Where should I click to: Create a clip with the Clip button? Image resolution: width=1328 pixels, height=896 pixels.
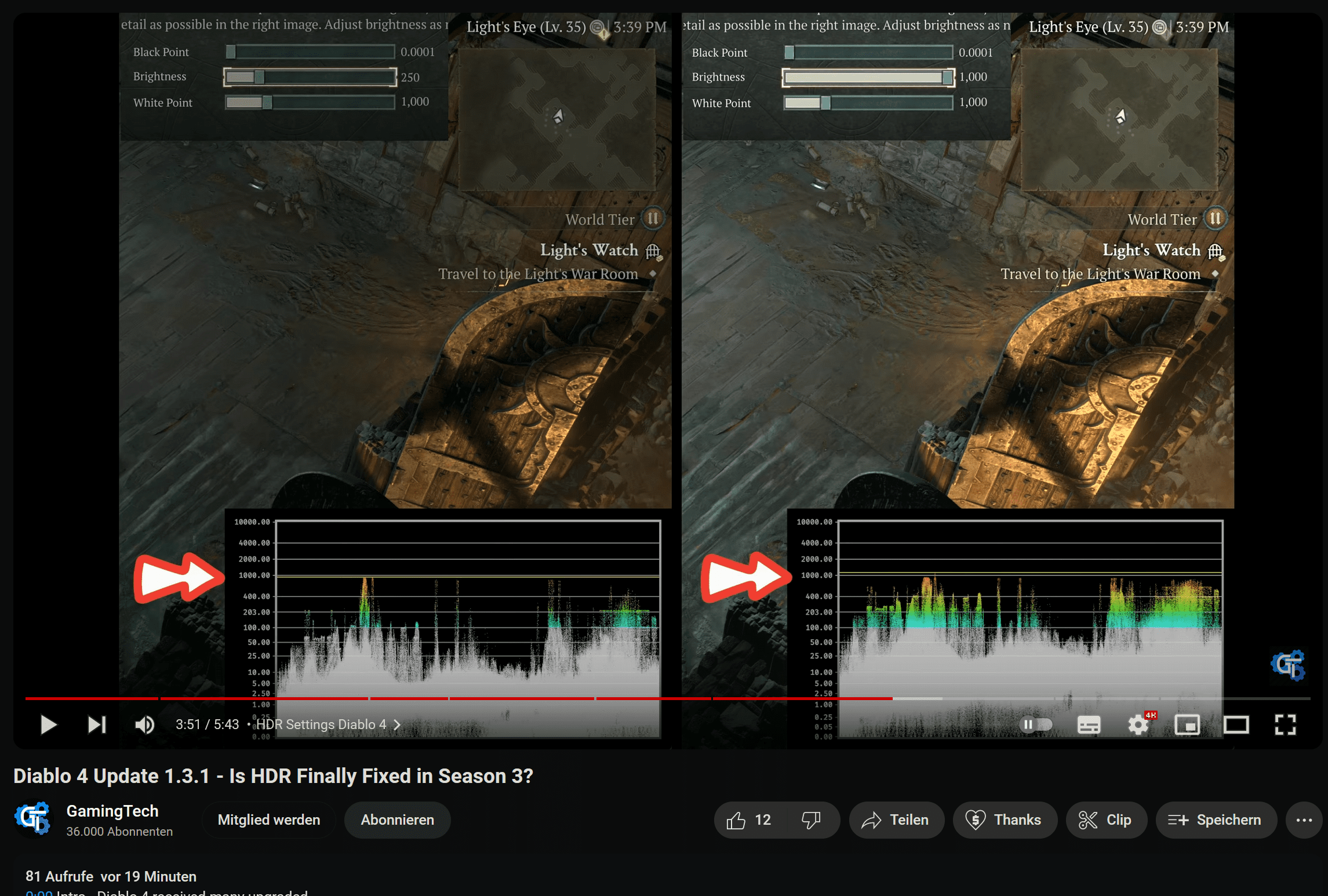[x=1106, y=819]
